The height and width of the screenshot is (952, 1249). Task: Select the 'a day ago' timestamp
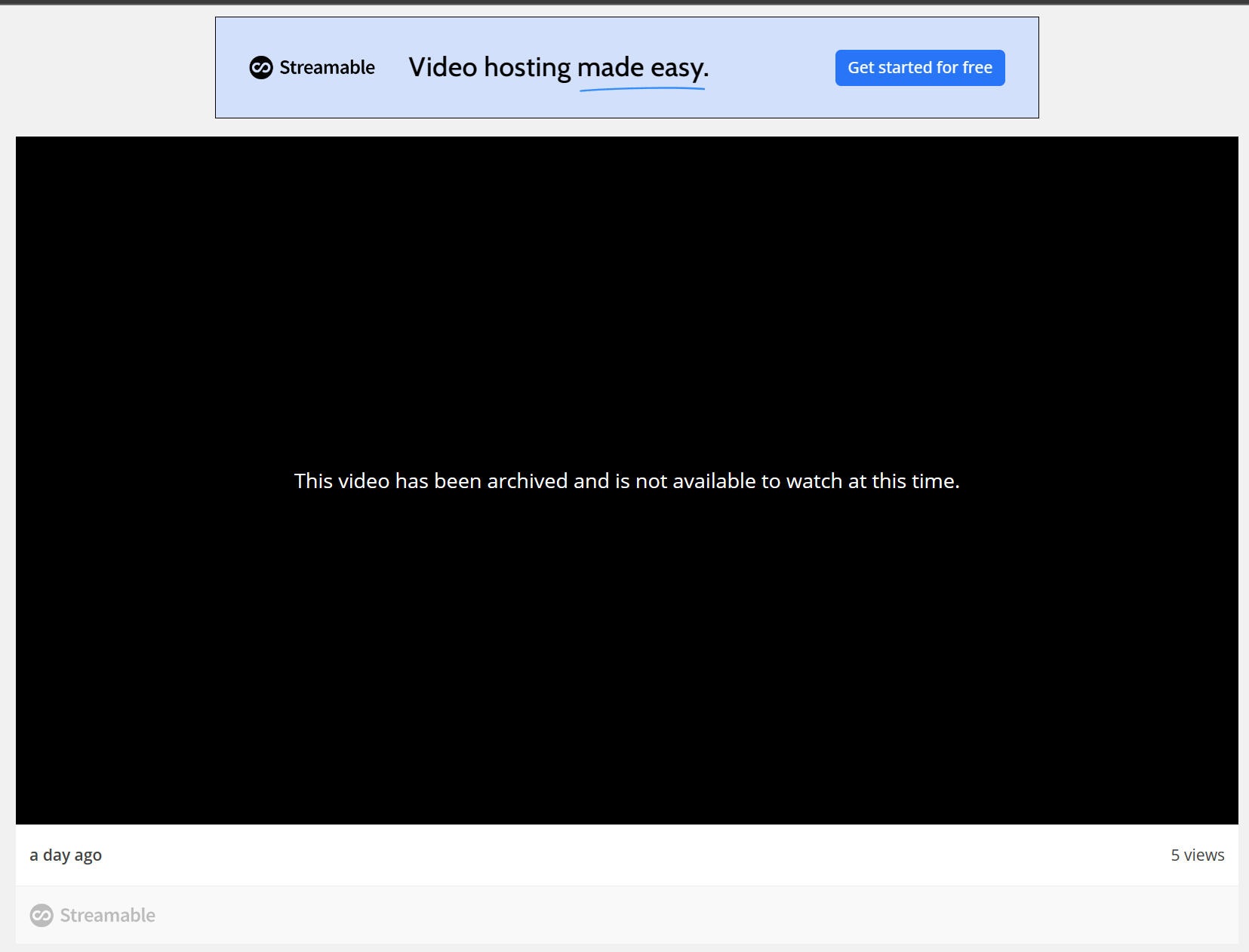(66, 855)
